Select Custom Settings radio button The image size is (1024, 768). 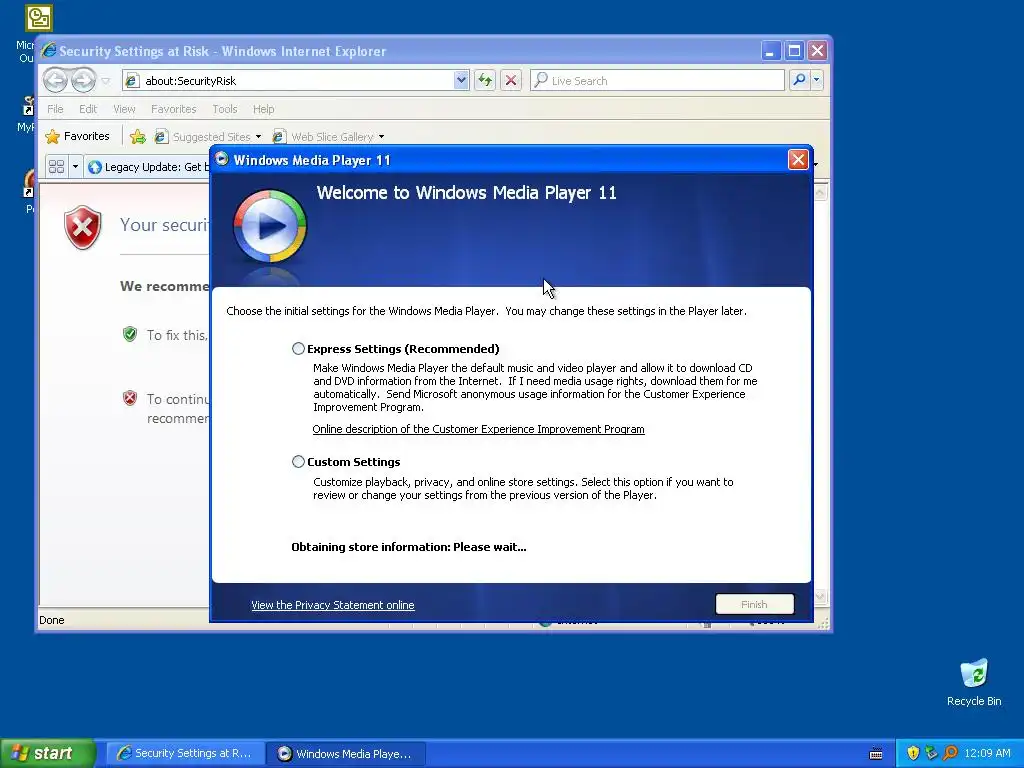298,462
